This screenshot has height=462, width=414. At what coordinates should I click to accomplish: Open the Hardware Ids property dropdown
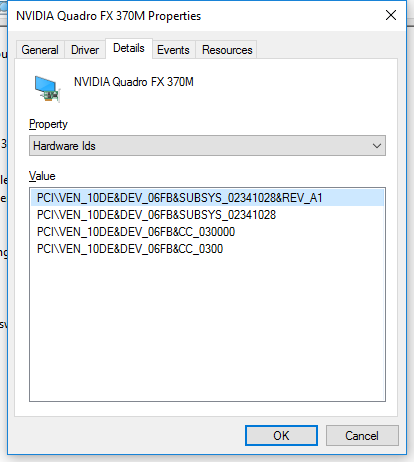pyautogui.click(x=207, y=146)
